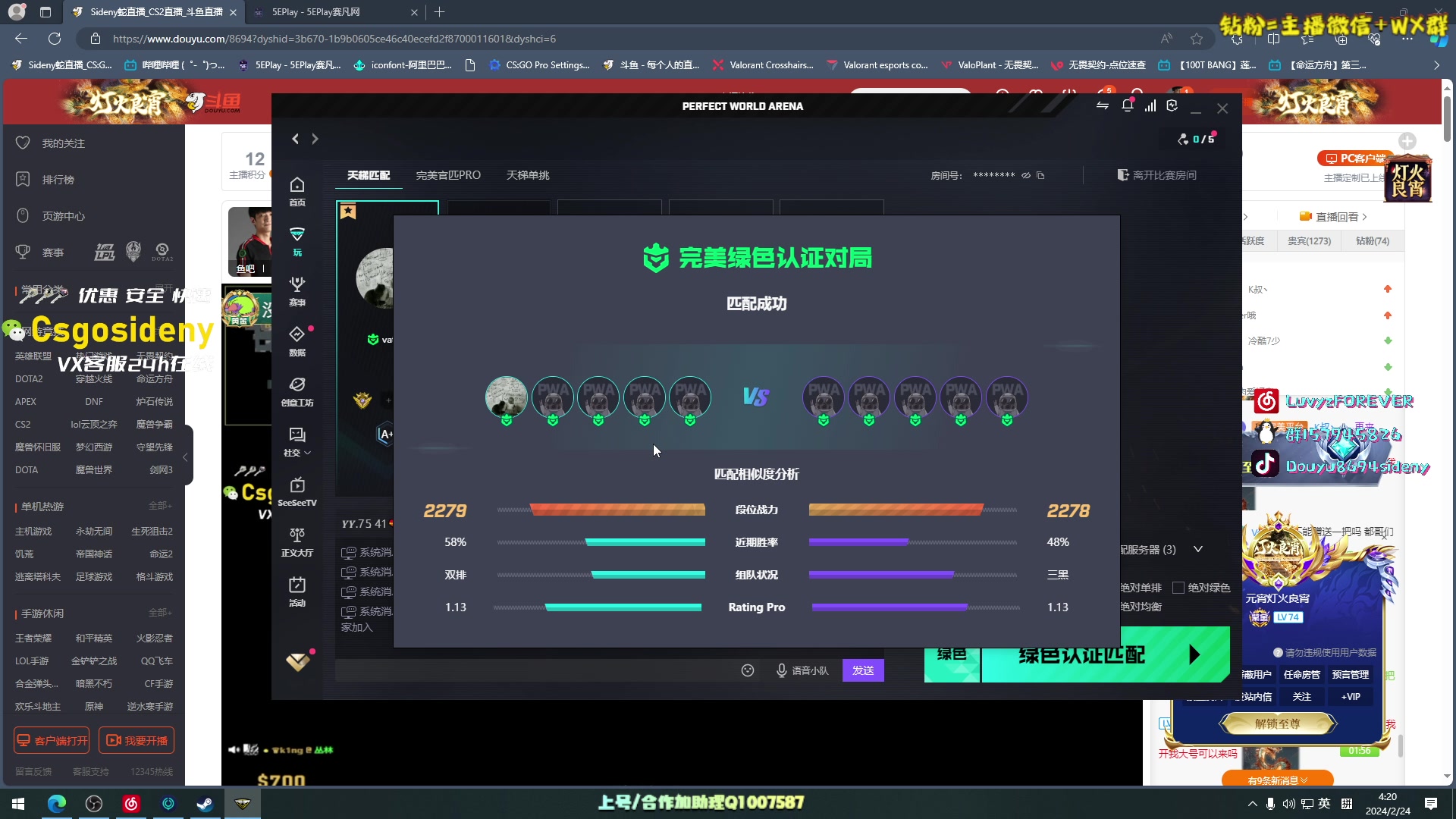Open the emoji picker in chat bar

(748, 670)
